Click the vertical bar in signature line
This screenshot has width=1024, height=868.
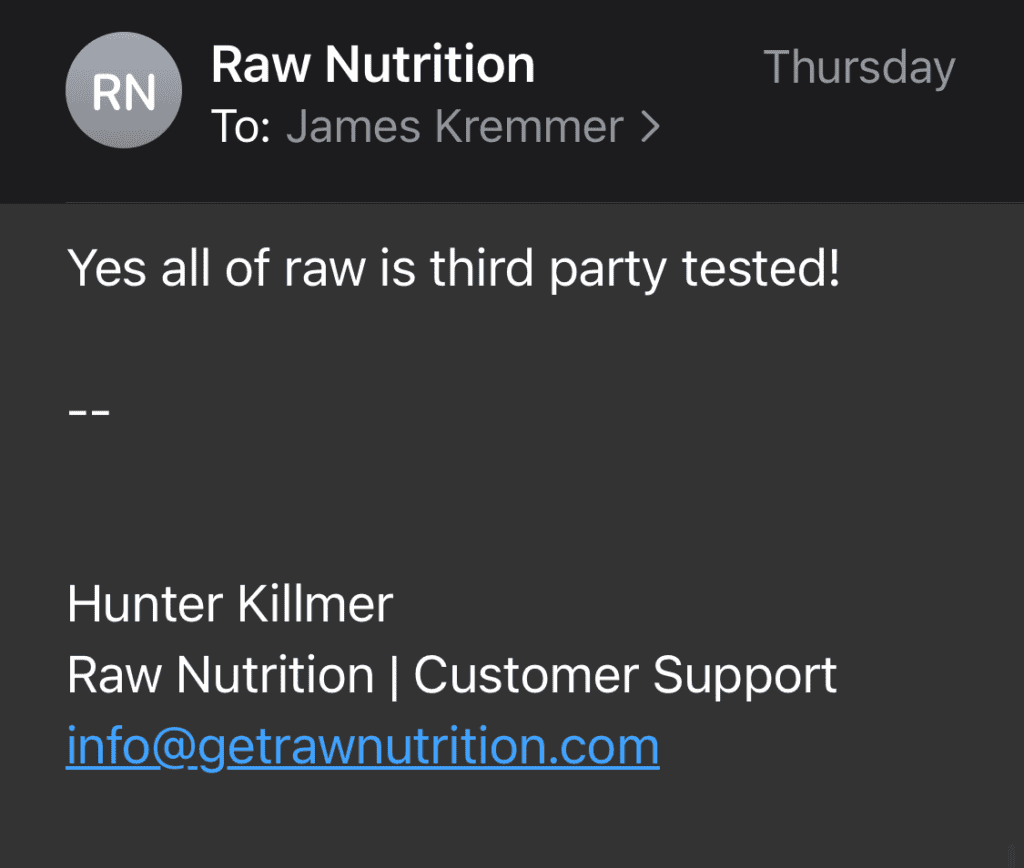[x=393, y=676]
